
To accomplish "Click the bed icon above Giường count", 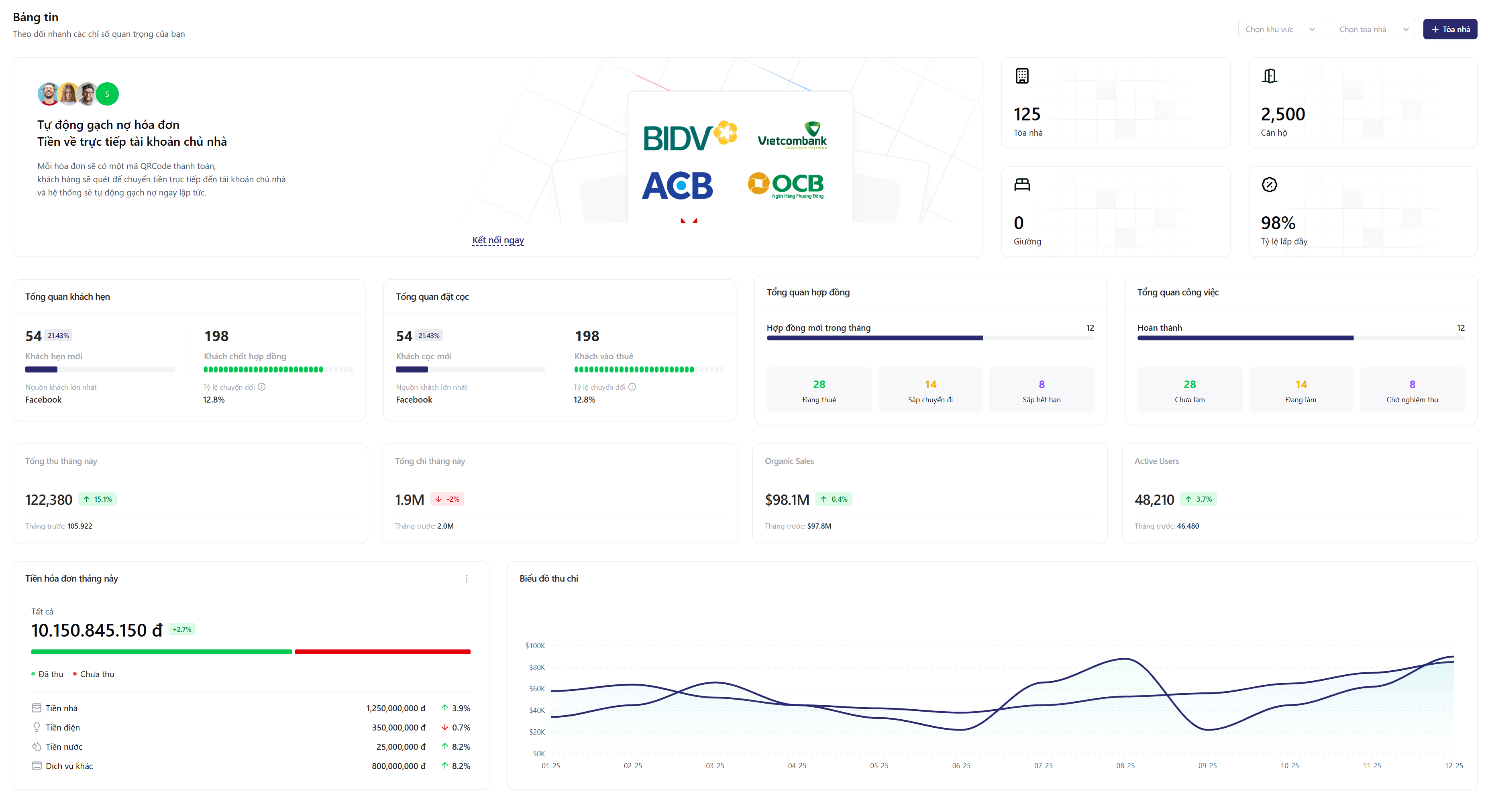I will (1022, 184).
